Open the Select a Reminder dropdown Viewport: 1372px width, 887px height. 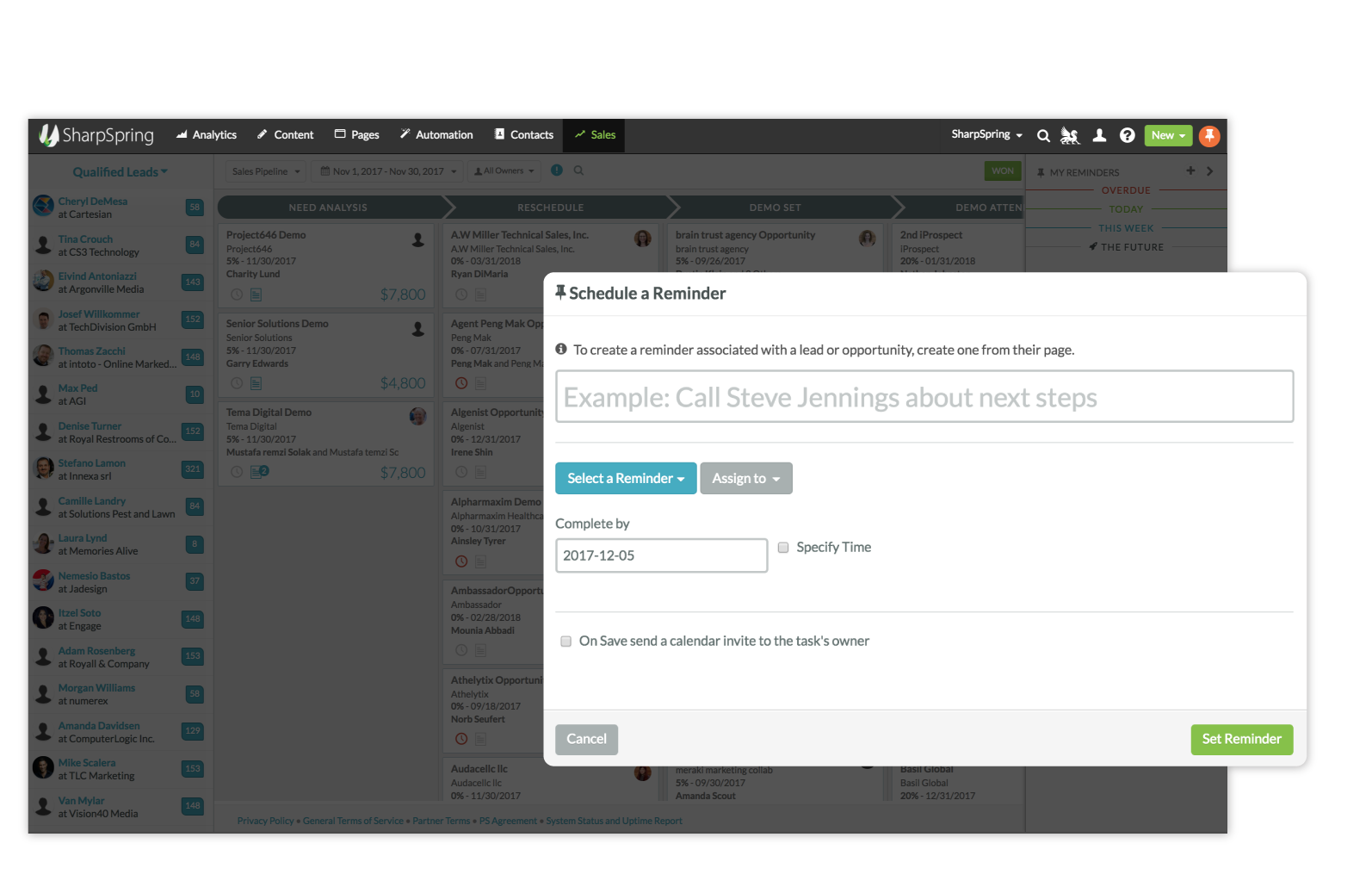(626, 479)
